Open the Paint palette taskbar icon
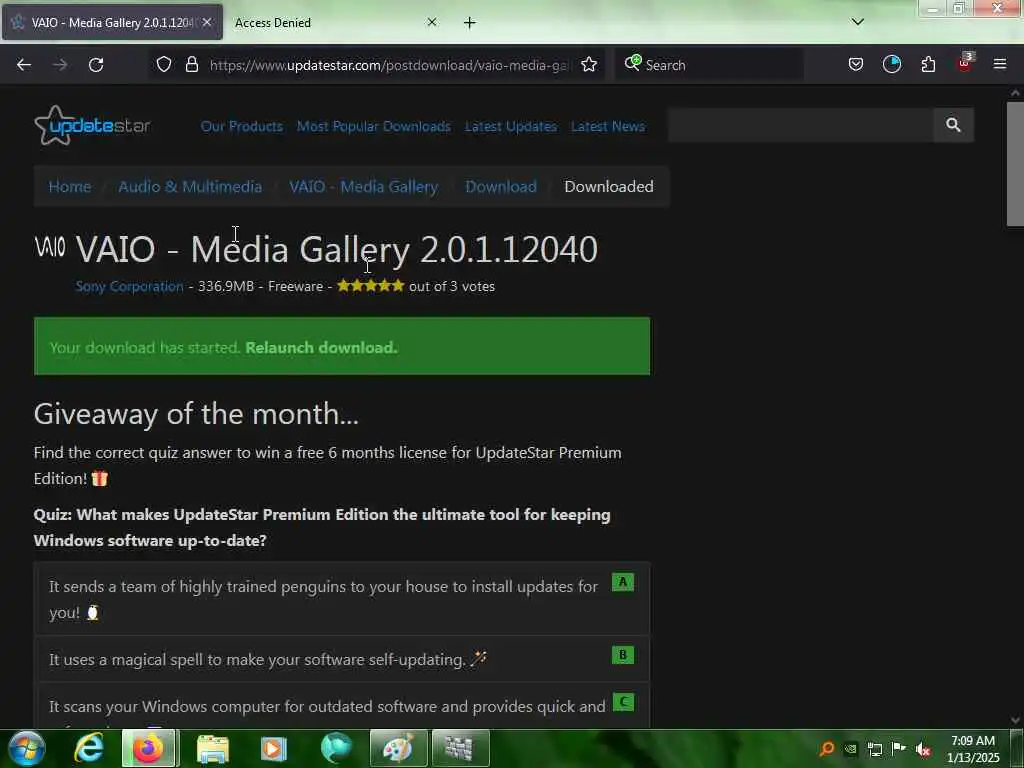Viewport: 1024px width, 768px height. point(398,748)
